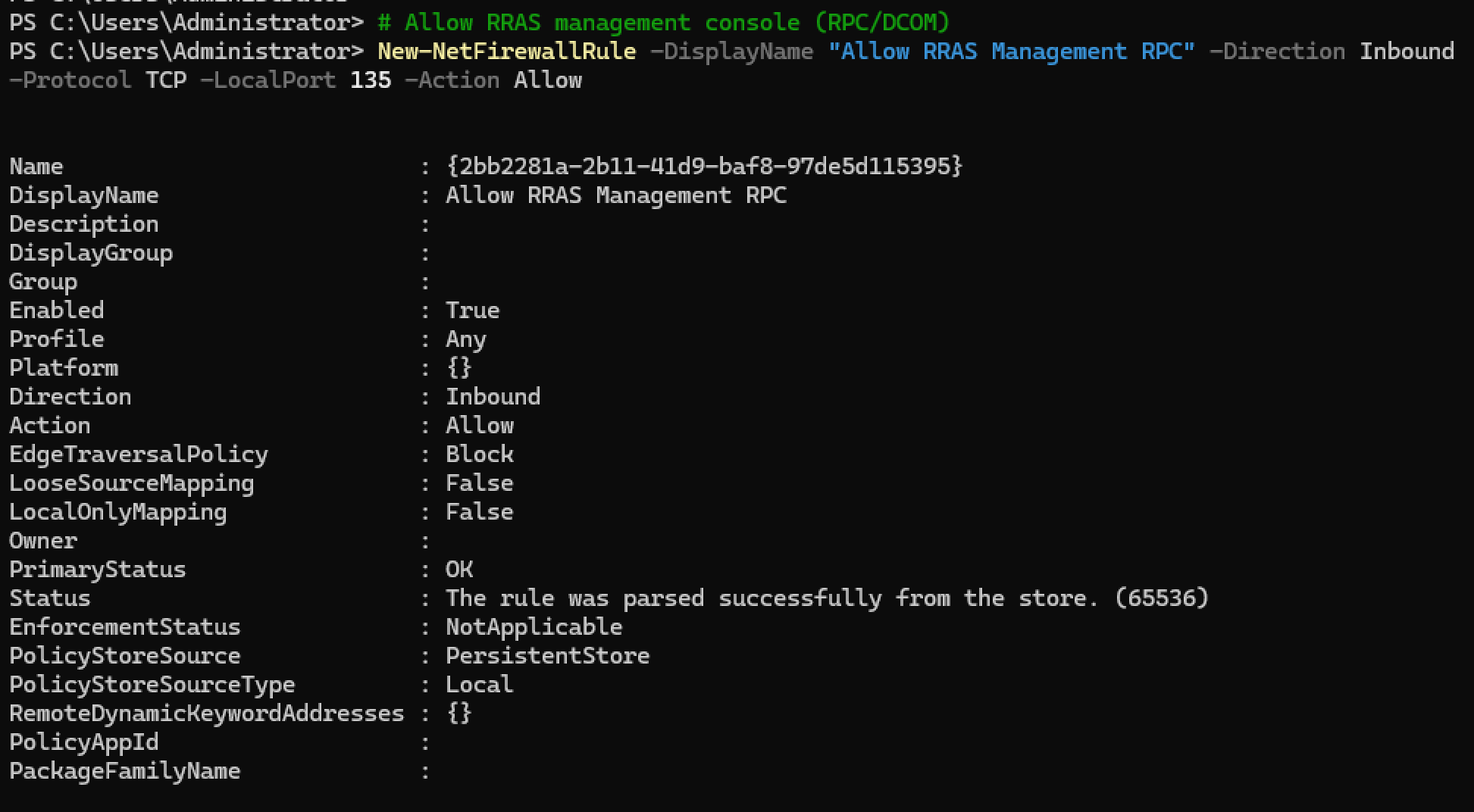The height and width of the screenshot is (812, 1474).
Task: Click the Enabled value True
Action: pos(472,310)
